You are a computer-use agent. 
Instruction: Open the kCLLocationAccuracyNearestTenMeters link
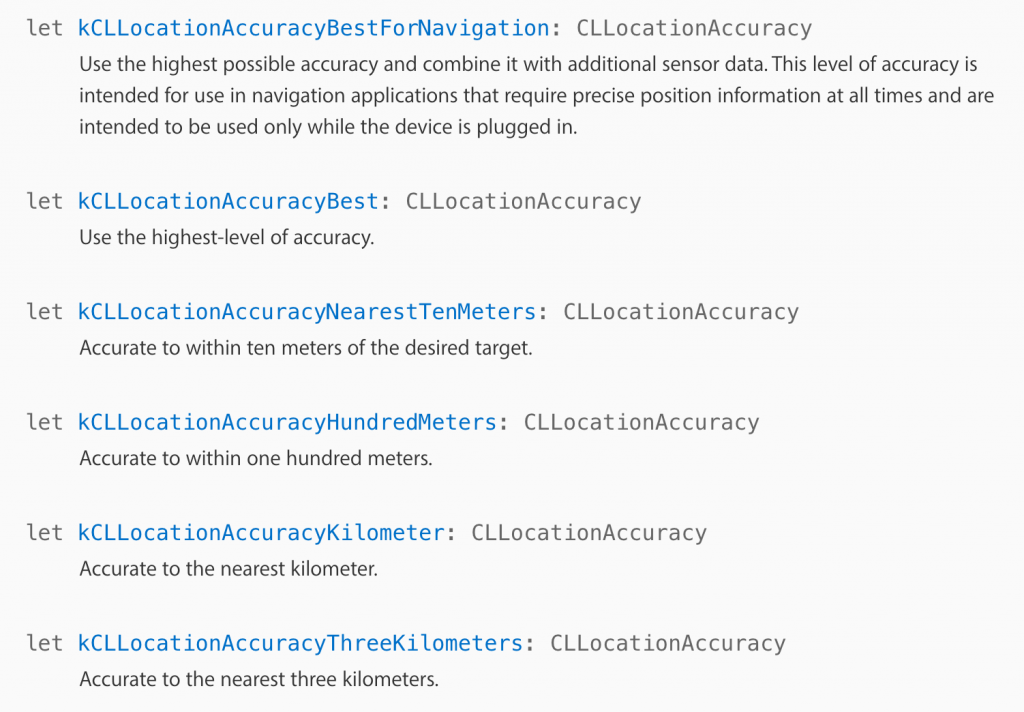coord(307,312)
